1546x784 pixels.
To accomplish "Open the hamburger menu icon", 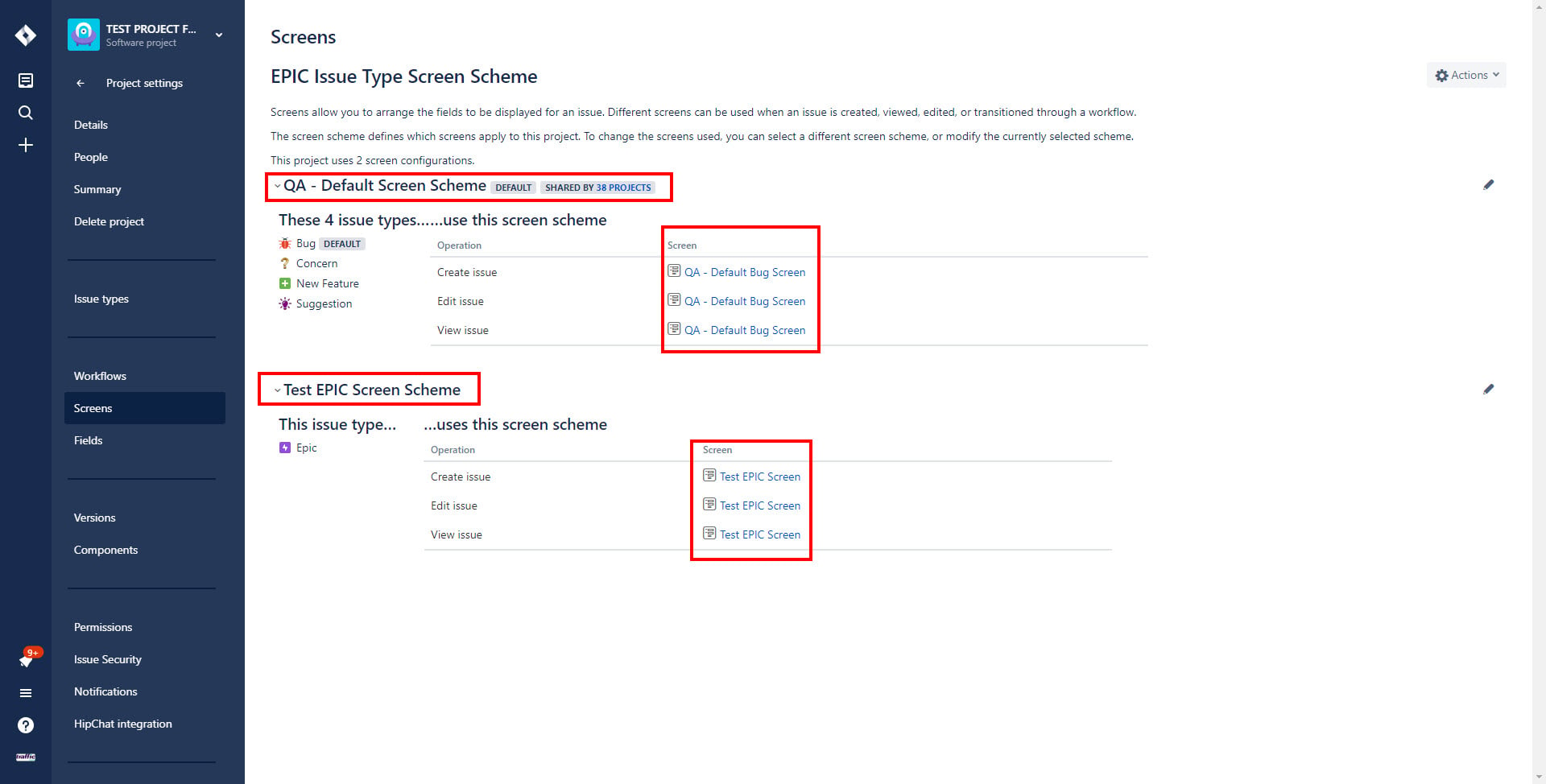I will (26, 693).
